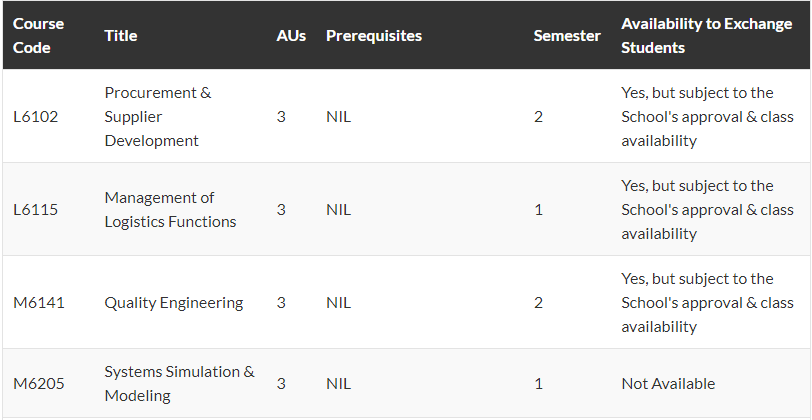The height and width of the screenshot is (420, 812).
Task: Click the Semester column header
Action: (x=567, y=36)
